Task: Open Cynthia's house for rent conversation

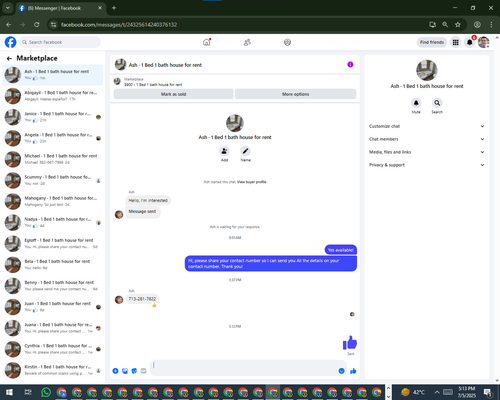Action: (53, 349)
